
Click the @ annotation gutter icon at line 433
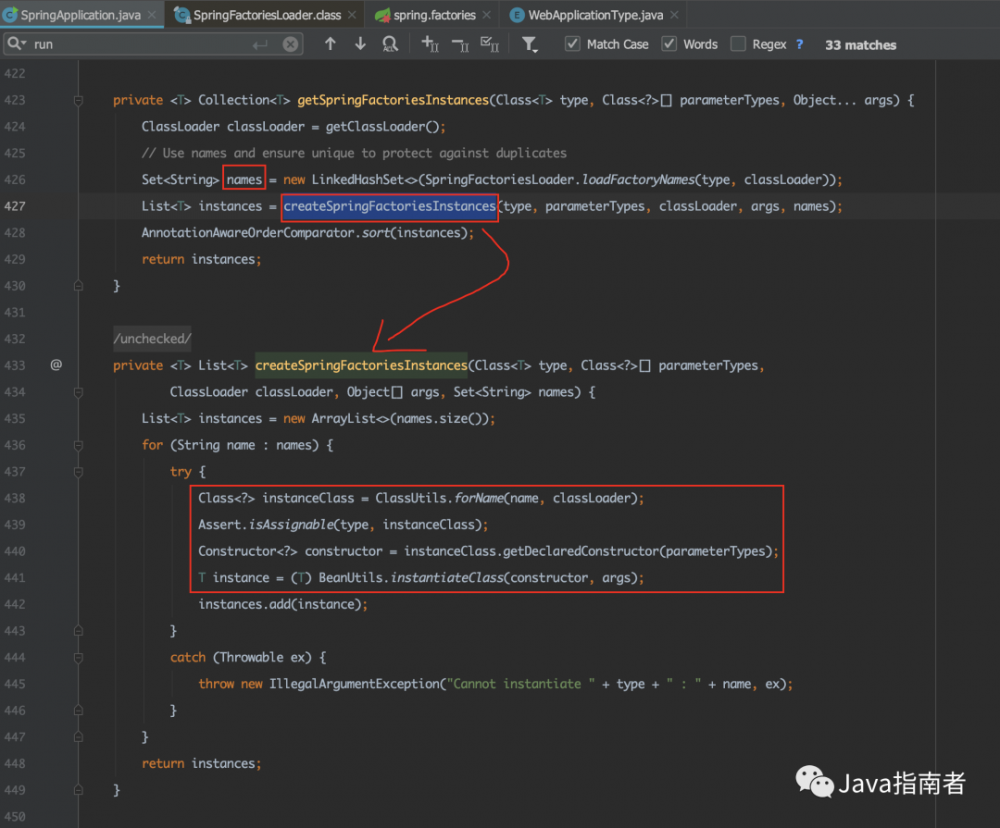[56, 365]
